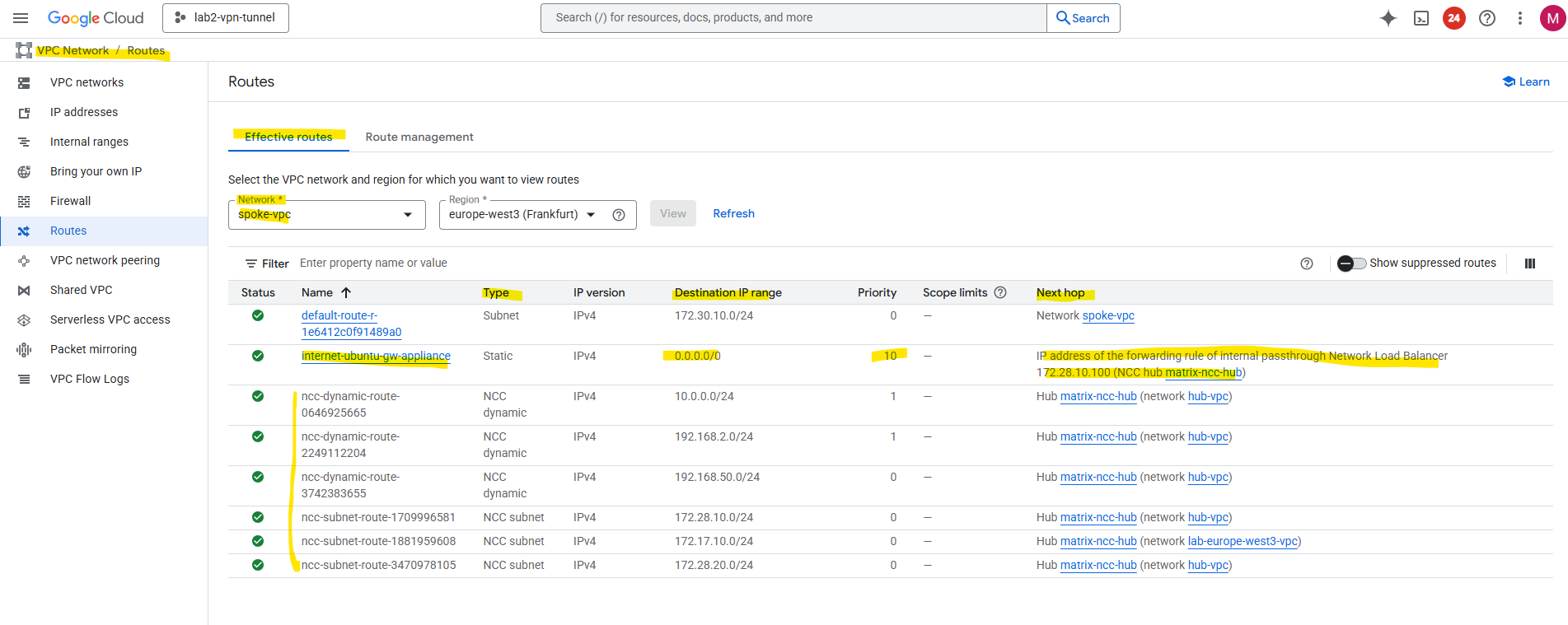Open the notifications badge showing 24

tap(1454, 18)
